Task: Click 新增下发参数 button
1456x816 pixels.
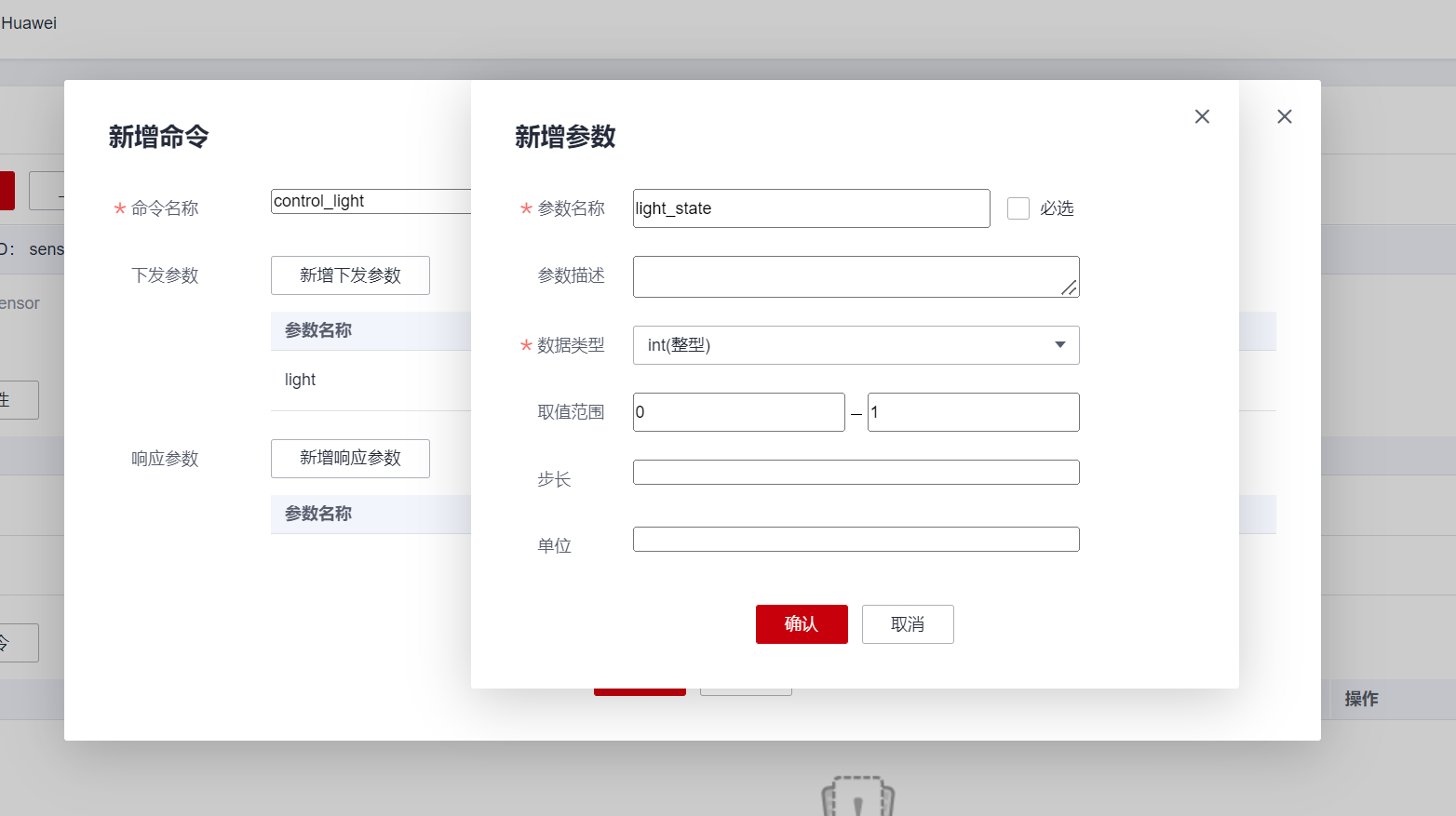Action: (x=350, y=275)
